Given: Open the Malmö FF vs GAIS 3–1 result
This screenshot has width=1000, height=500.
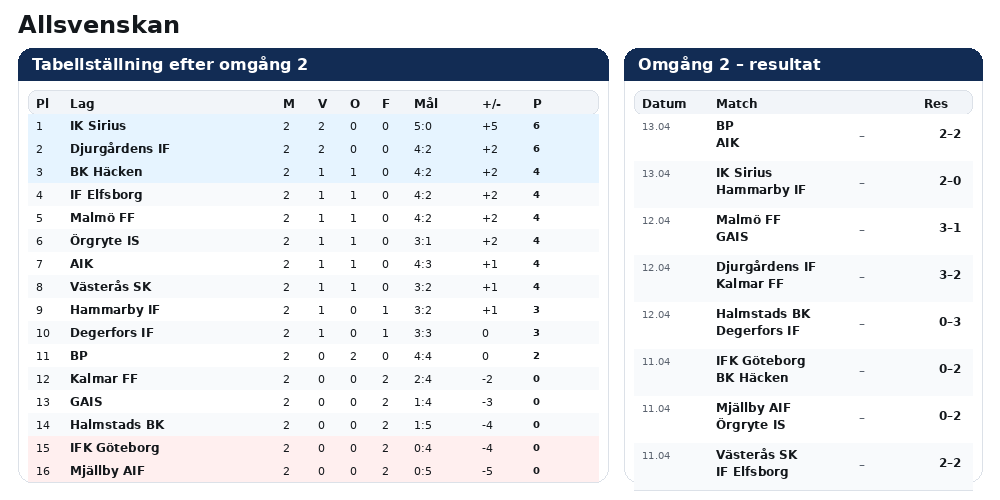Looking at the screenshot, I should 949,228.
